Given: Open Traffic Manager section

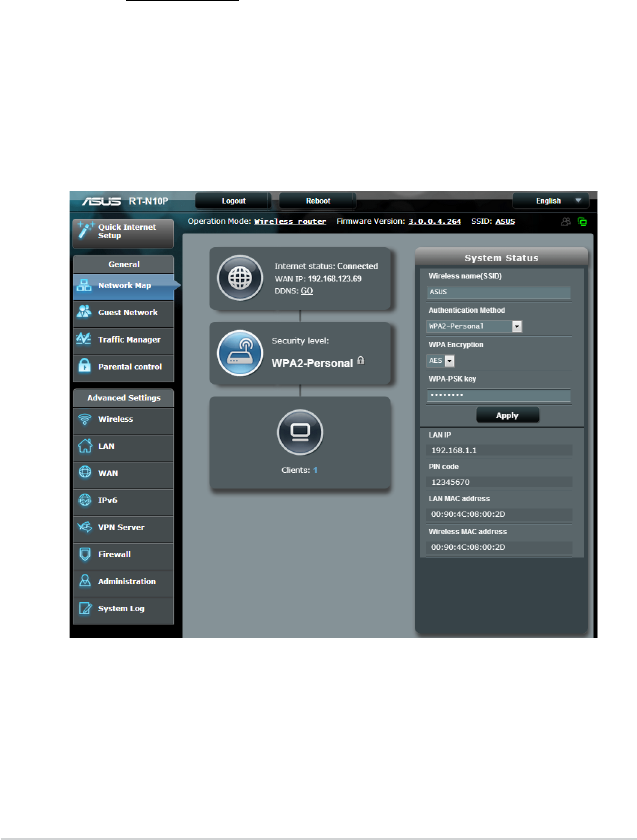Looking at the screenshot, I should [x=123, y=340].
